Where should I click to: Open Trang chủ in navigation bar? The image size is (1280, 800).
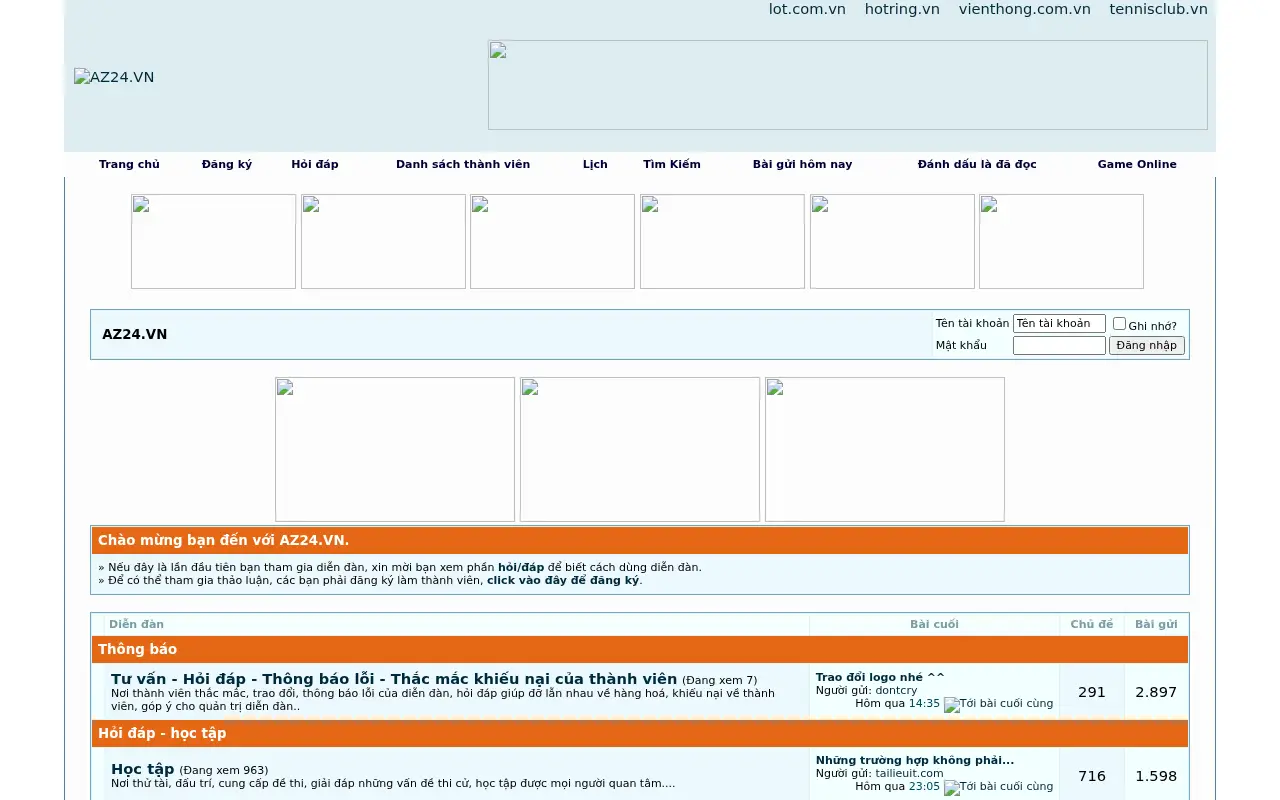[x=129, y=164]
